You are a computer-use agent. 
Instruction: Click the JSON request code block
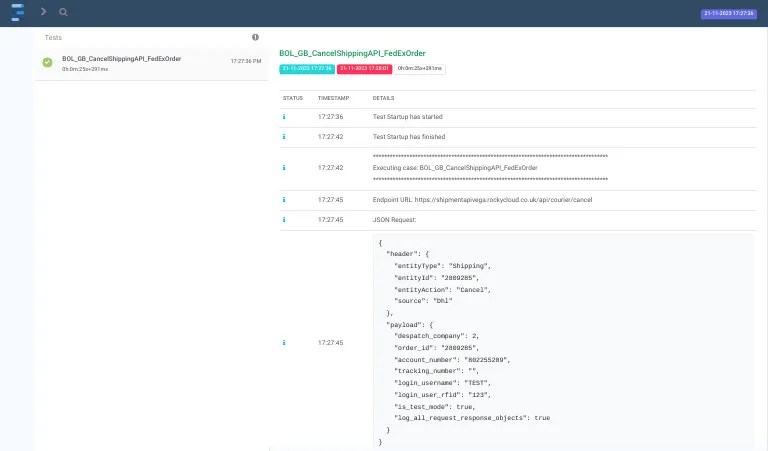[563, 342]
